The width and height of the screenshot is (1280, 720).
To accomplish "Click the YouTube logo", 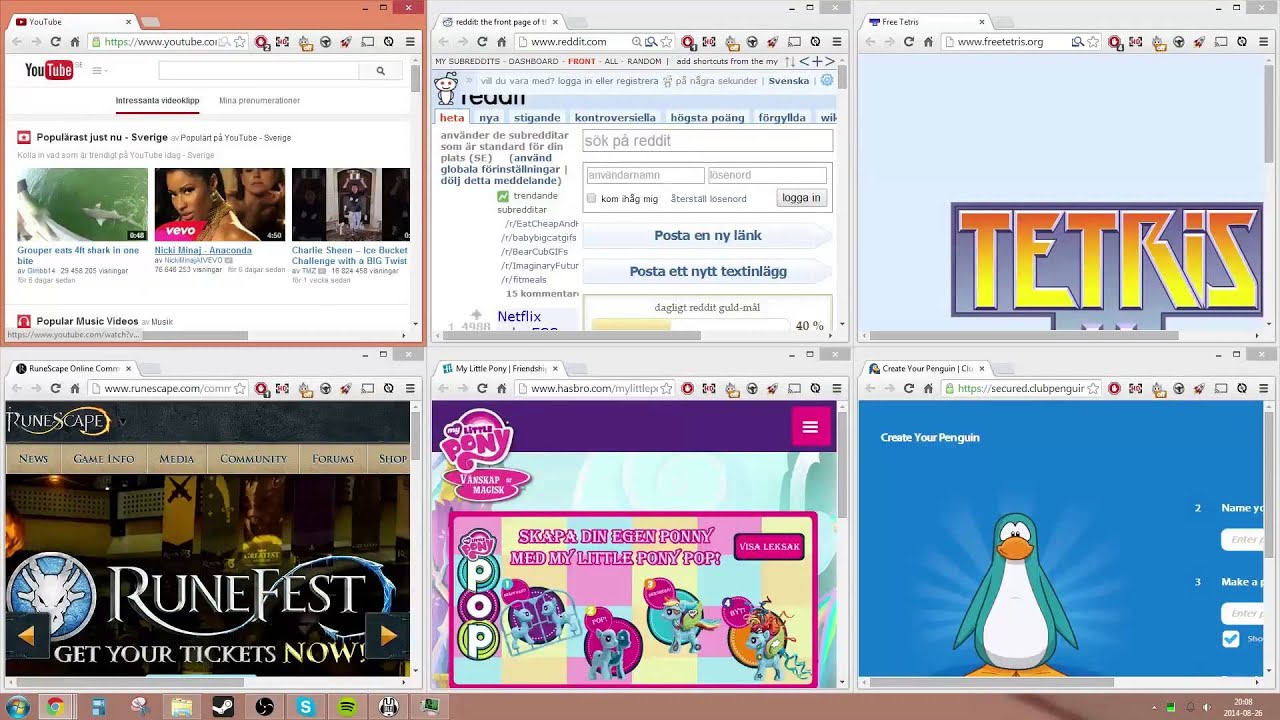I will click(x=50, y=70).
